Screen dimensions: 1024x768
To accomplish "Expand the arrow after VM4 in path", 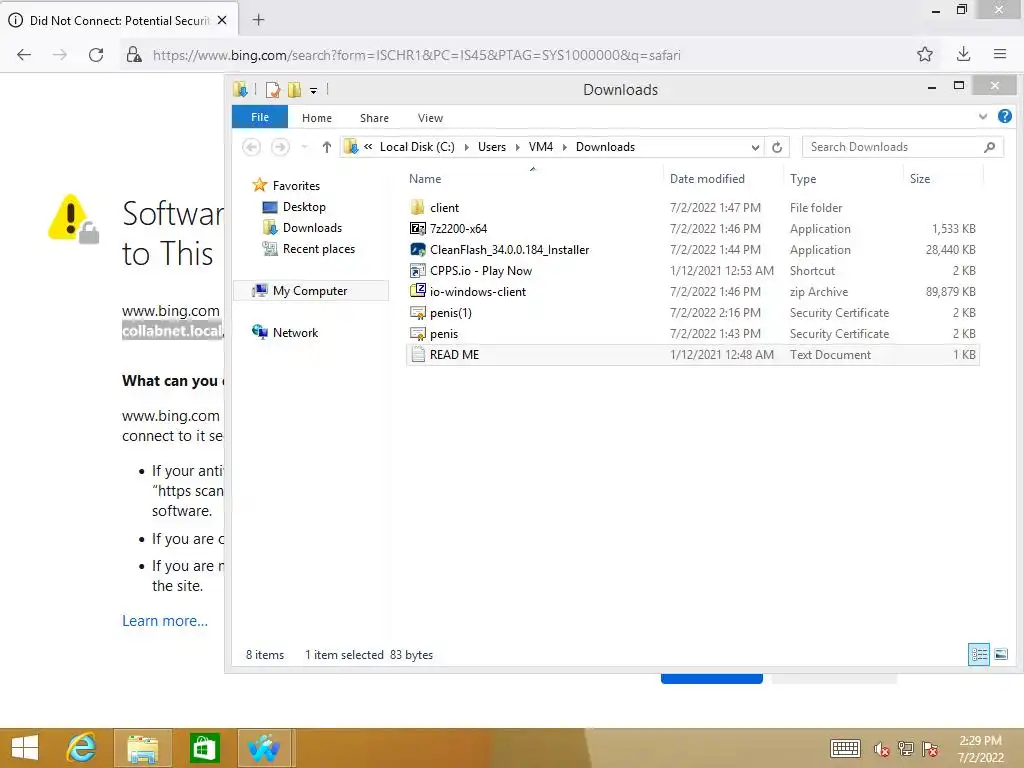I will [565, 147].
